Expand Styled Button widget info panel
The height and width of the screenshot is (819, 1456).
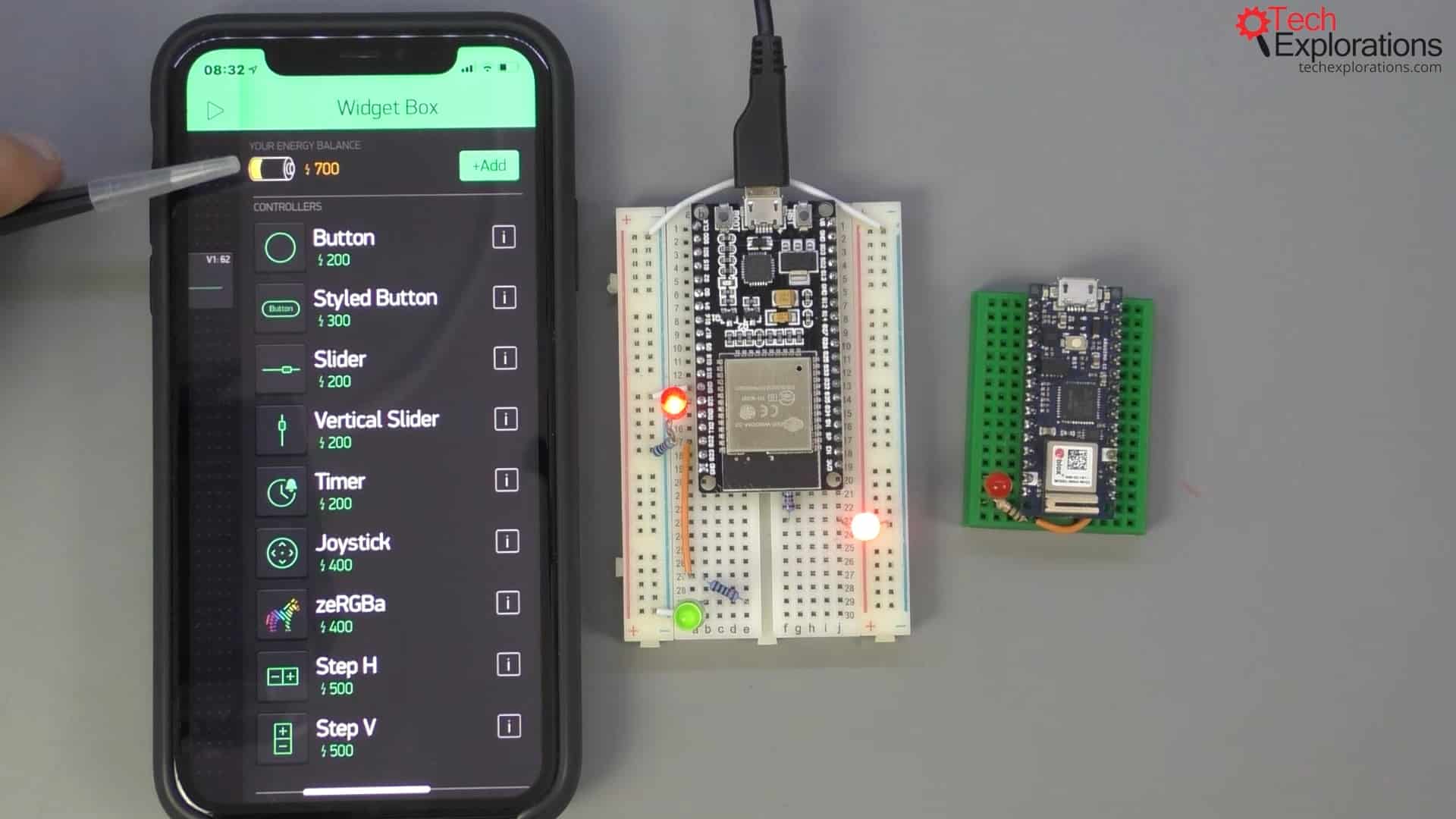(504, 297)
